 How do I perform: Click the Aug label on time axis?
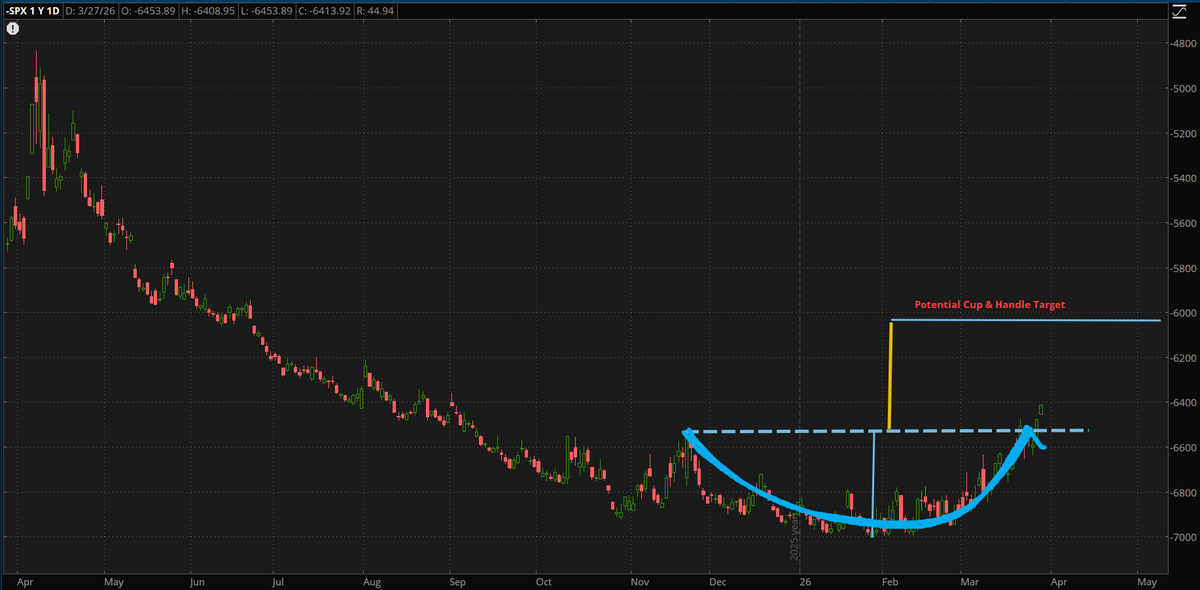tap(372, 581)
